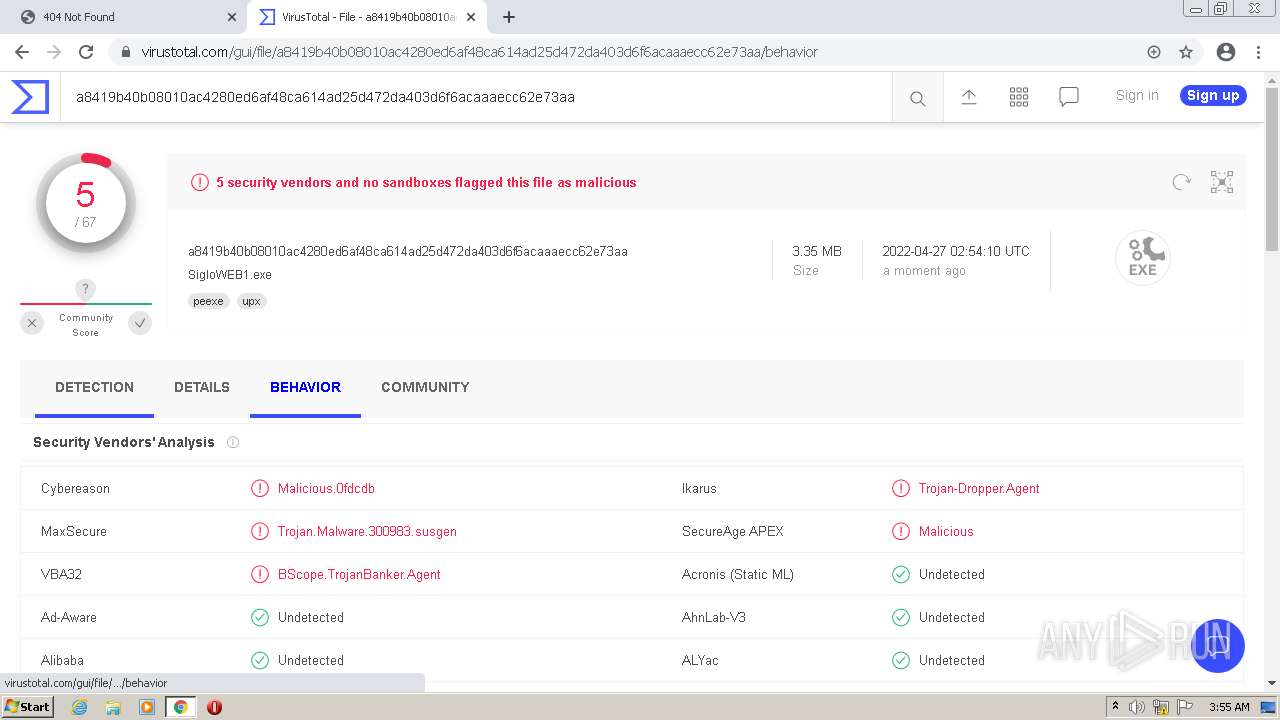Click the EXE file type icon
The width and height of the screenshot is (1280, 720).
tap(1143, 257)
